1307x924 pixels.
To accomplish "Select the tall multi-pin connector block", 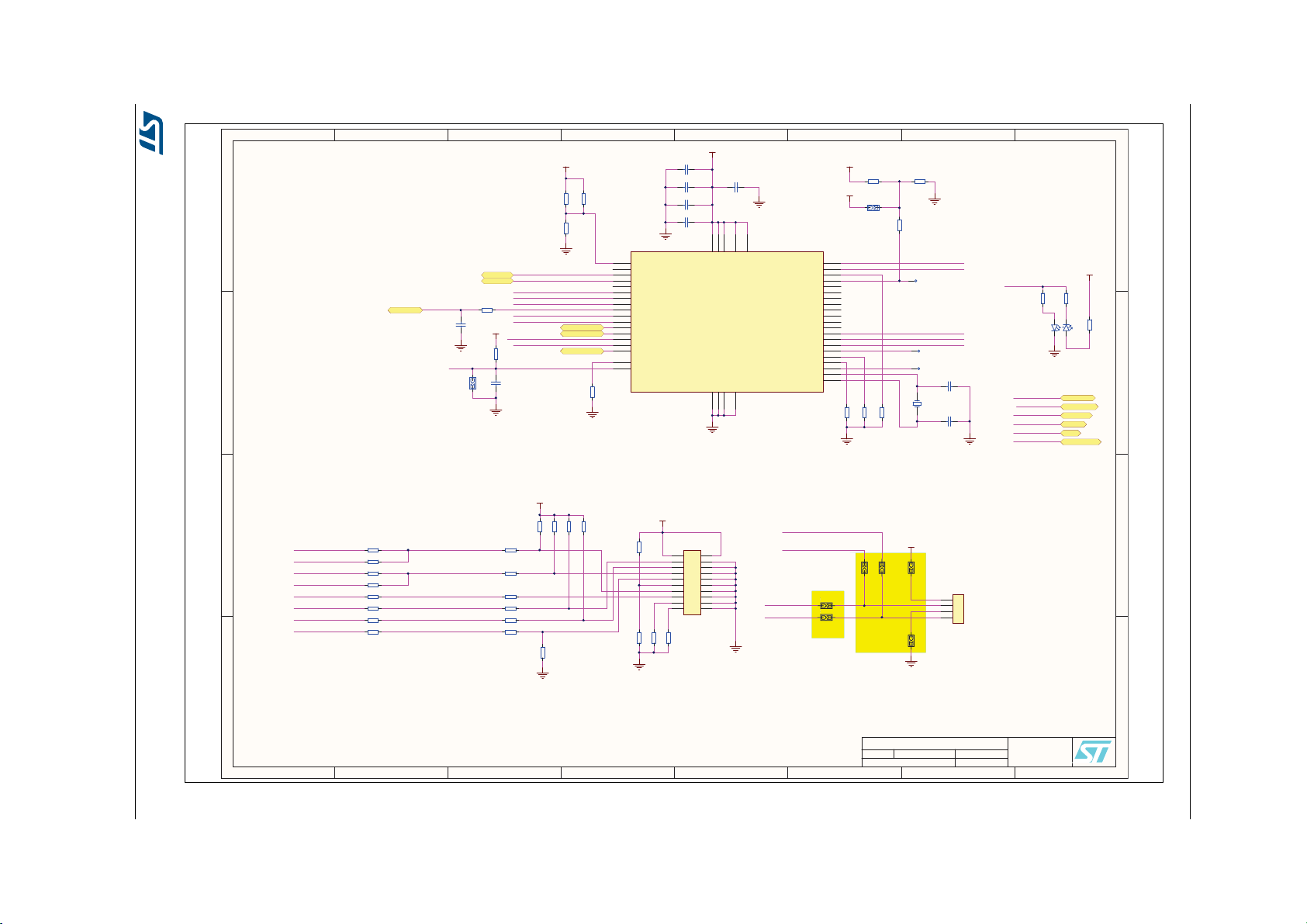I will pos(692,583).
